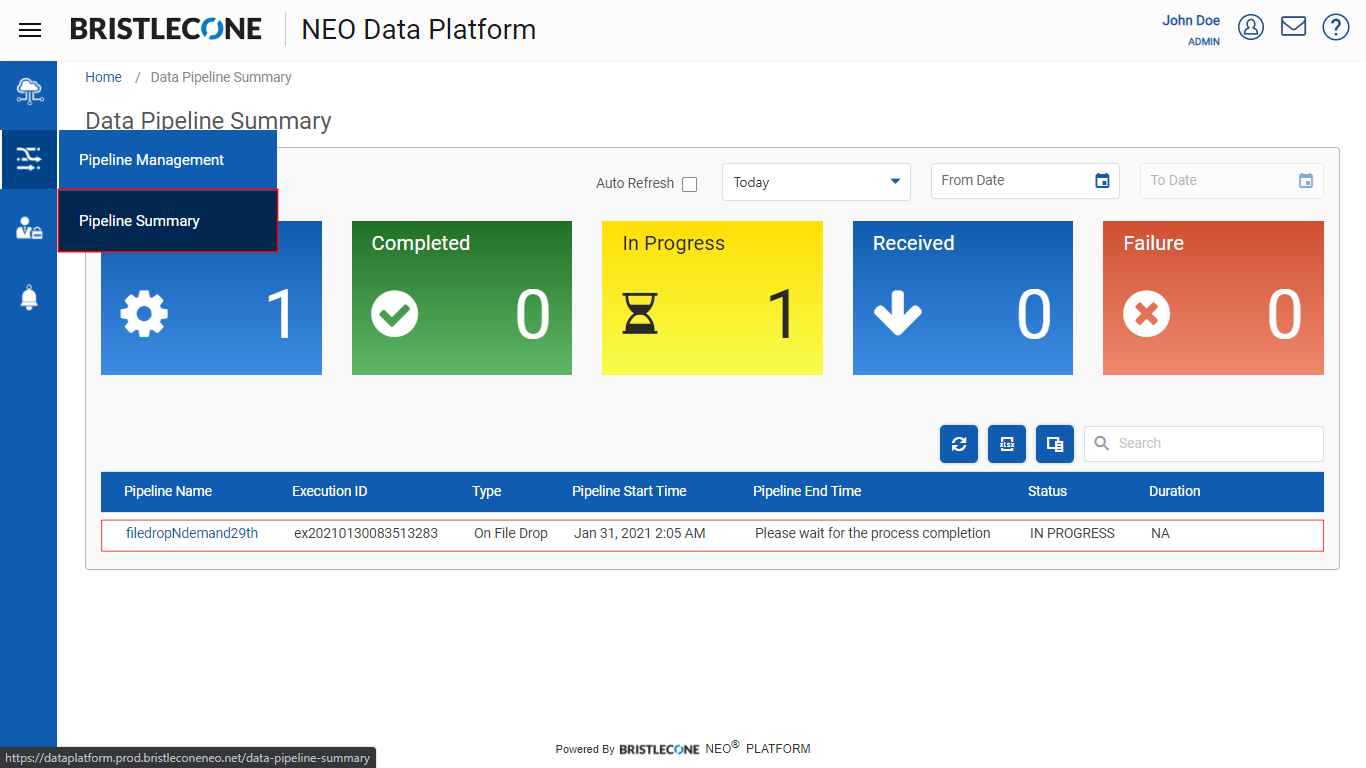This screenshot has height=768, width=1366.
Task: Click the user profile avatar icon
Action: pos(1251,27)
